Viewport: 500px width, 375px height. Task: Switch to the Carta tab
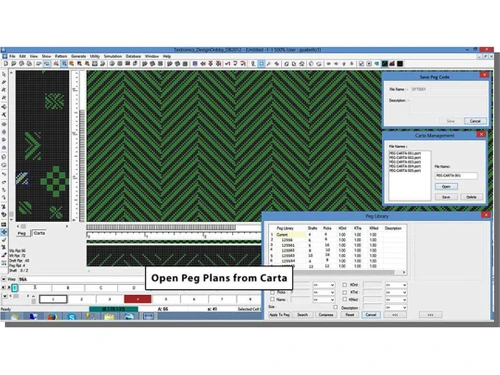coord(39,233)
